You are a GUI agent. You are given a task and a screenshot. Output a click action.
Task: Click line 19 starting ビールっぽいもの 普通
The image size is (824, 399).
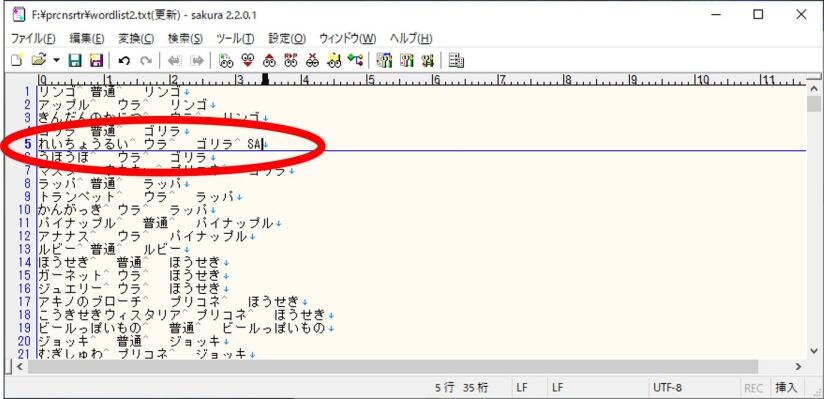[x=186, y=328]
